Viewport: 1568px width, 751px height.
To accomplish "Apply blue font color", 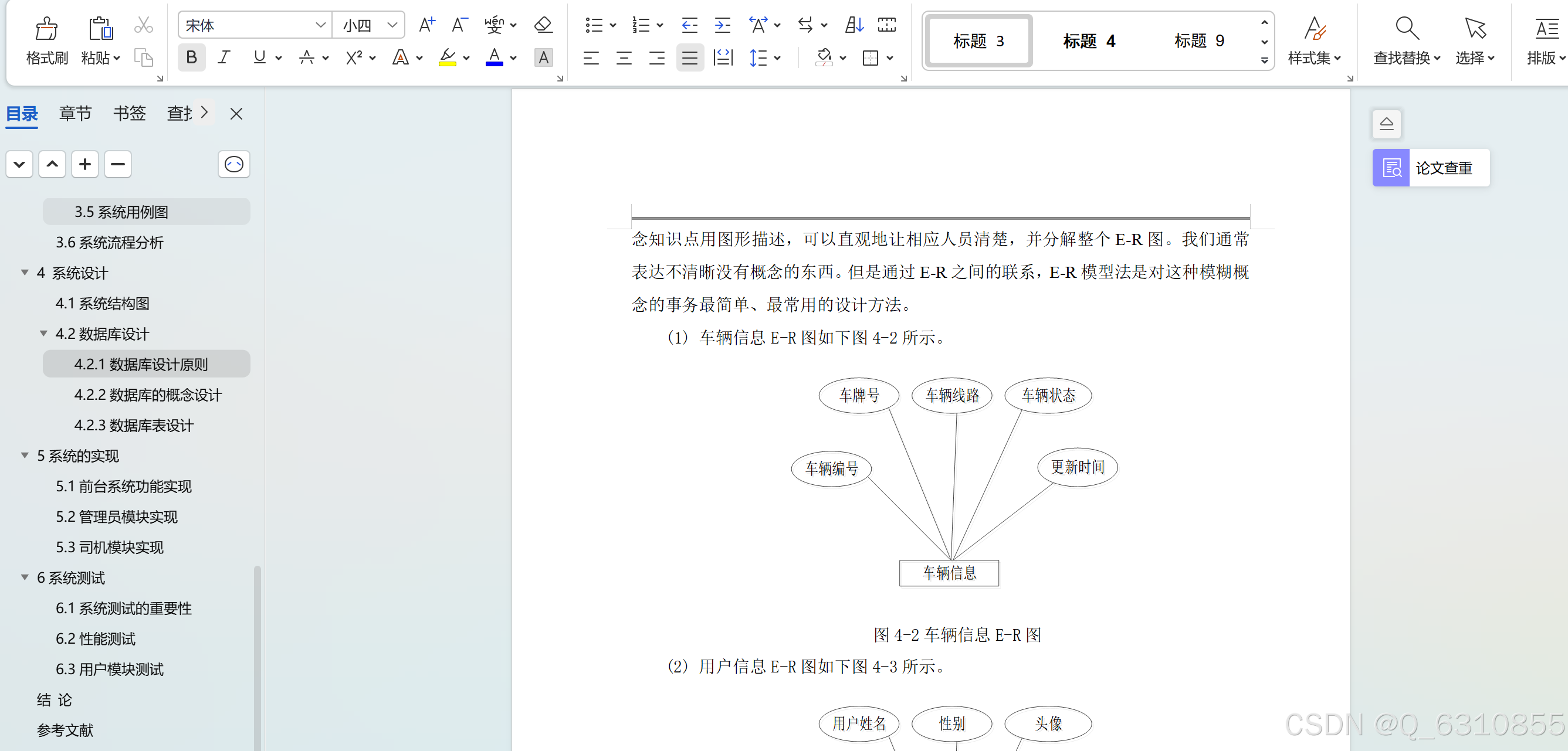I will pos(495,58).
